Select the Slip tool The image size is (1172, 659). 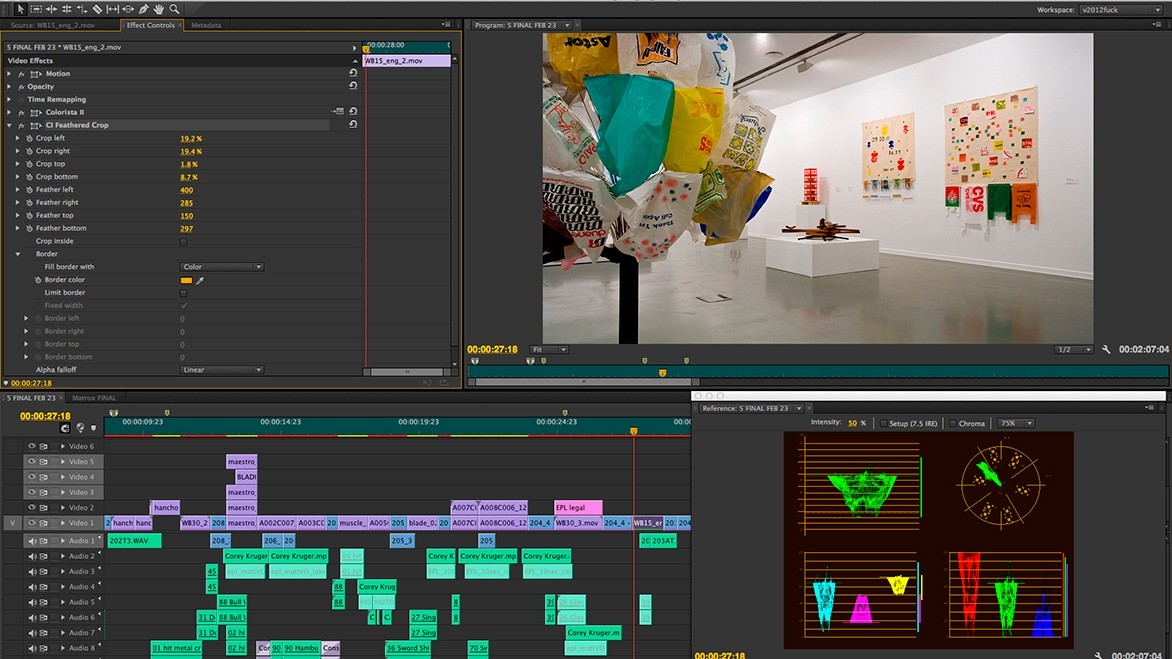pos(112,9)
